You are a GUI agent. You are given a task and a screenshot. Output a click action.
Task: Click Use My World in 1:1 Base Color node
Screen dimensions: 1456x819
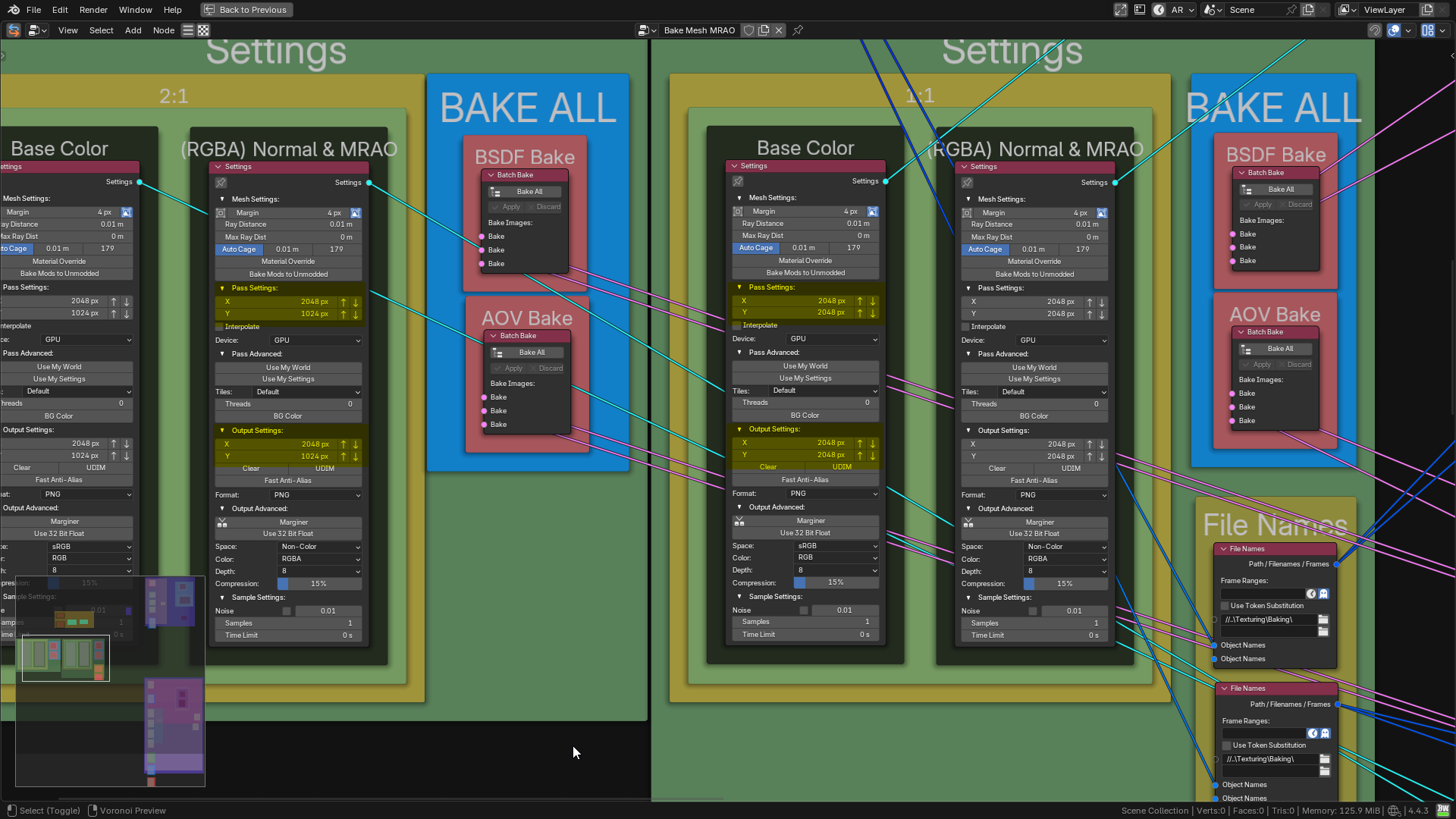tap(805, 366)
